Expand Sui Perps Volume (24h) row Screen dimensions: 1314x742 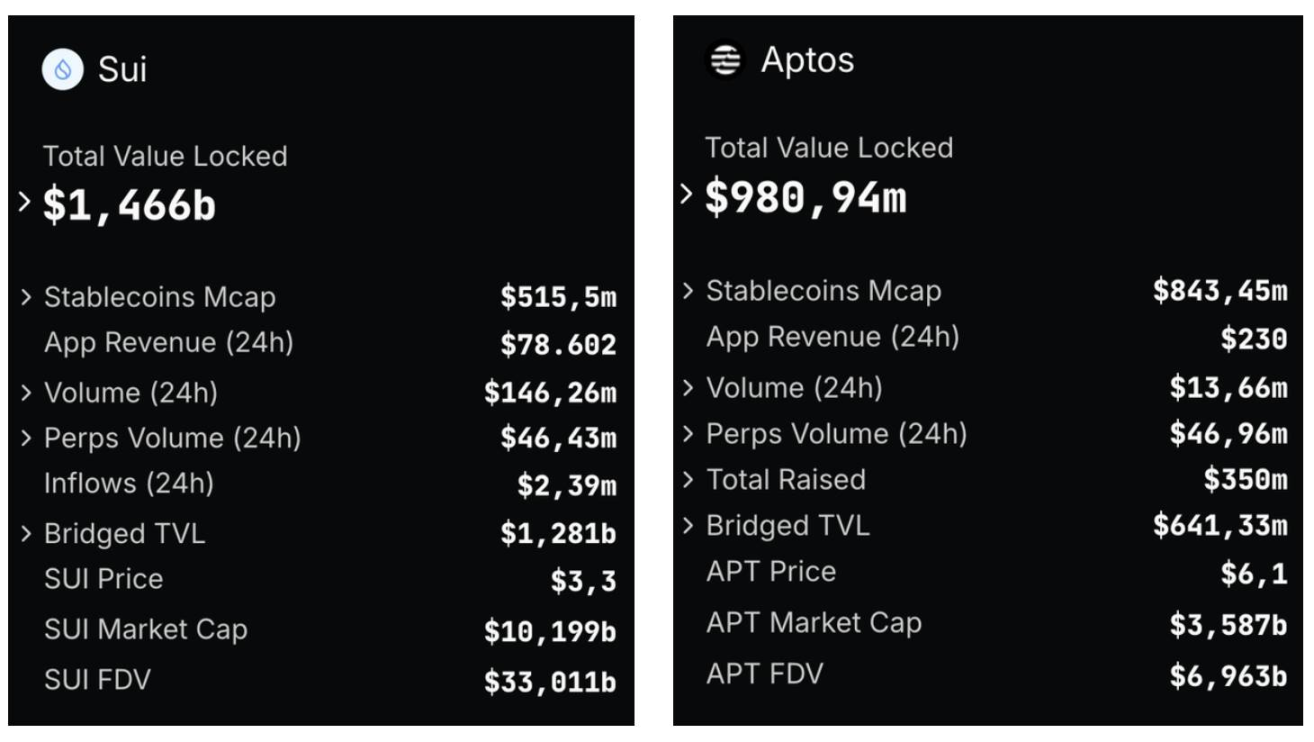[24, 438]
